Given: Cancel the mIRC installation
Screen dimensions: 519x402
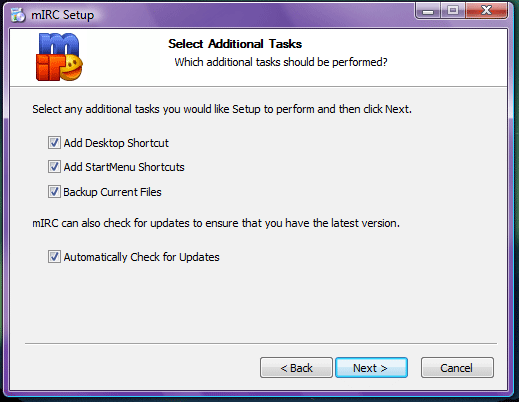Looking at the screenshot, I should pyautogui.click(x=457, y=368).
